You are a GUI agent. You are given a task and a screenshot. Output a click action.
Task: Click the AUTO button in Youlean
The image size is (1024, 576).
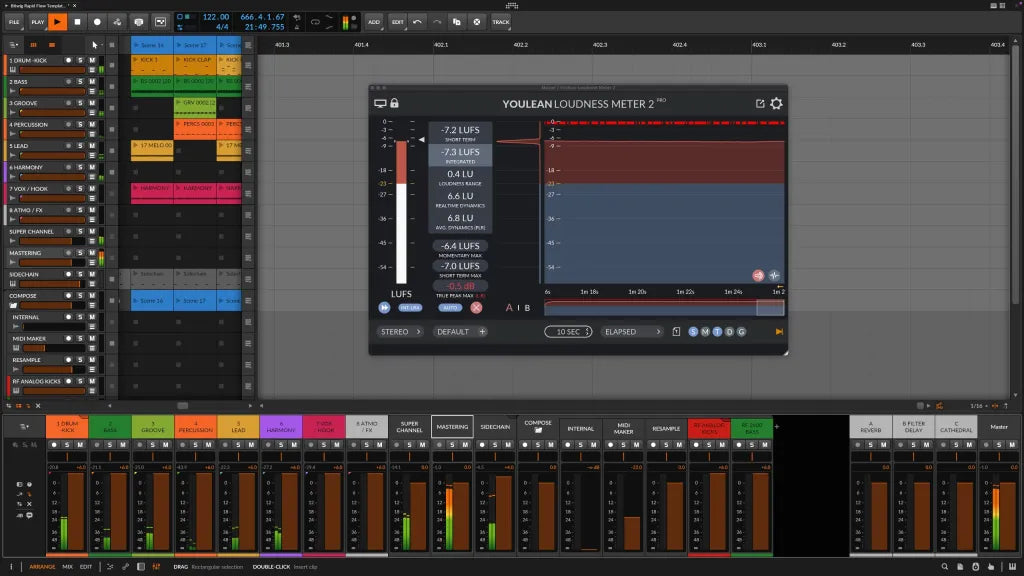(450, 308)
